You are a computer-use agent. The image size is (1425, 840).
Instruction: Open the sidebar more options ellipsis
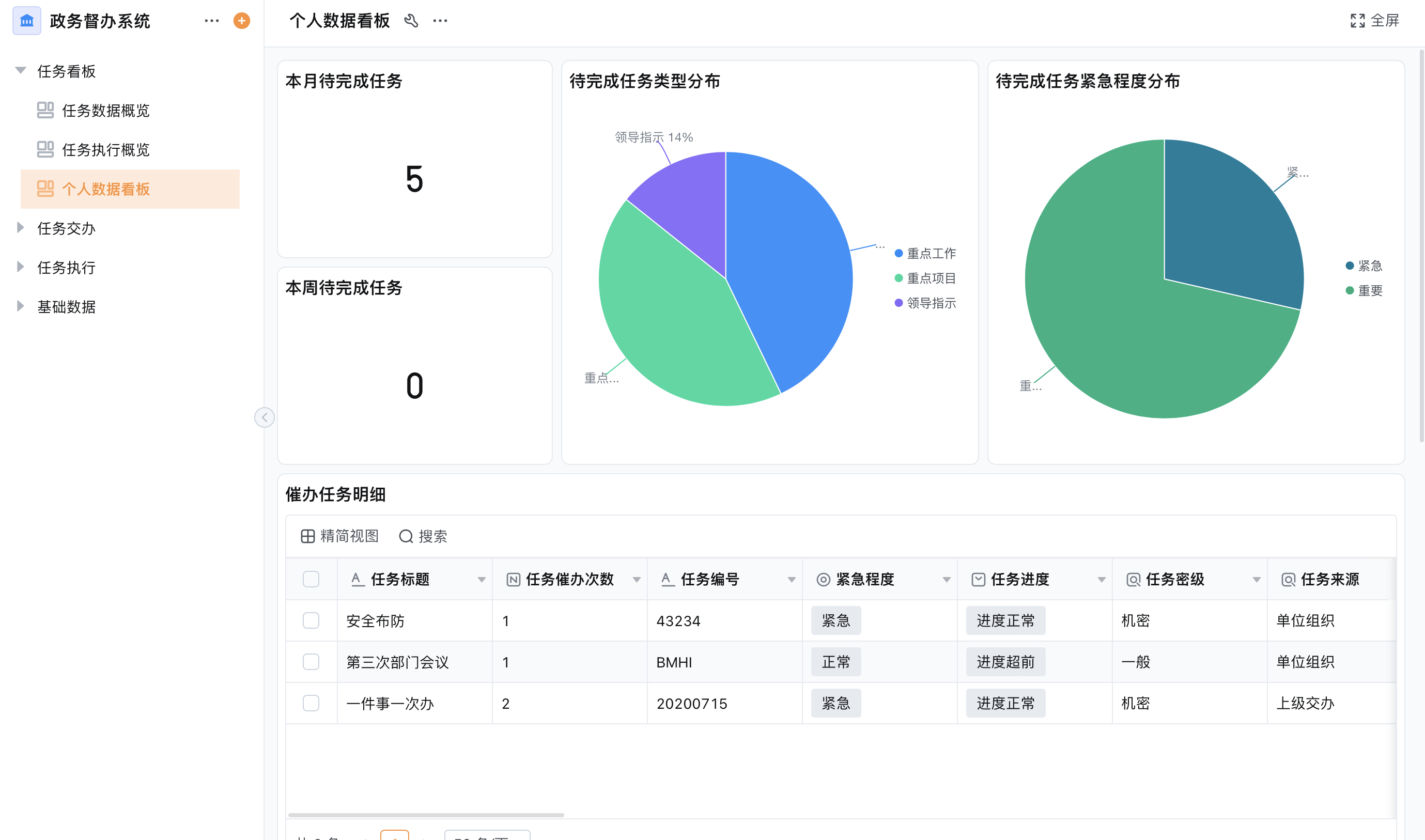click(x=212, y=21)
